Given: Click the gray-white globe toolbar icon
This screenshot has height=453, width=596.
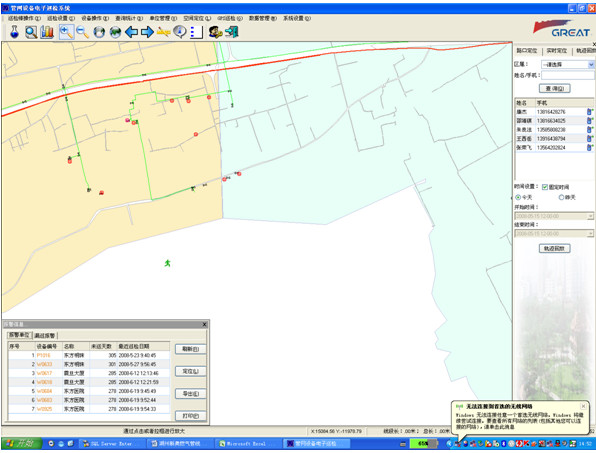Looking at the screenshot, I should (x=99, y=32).
